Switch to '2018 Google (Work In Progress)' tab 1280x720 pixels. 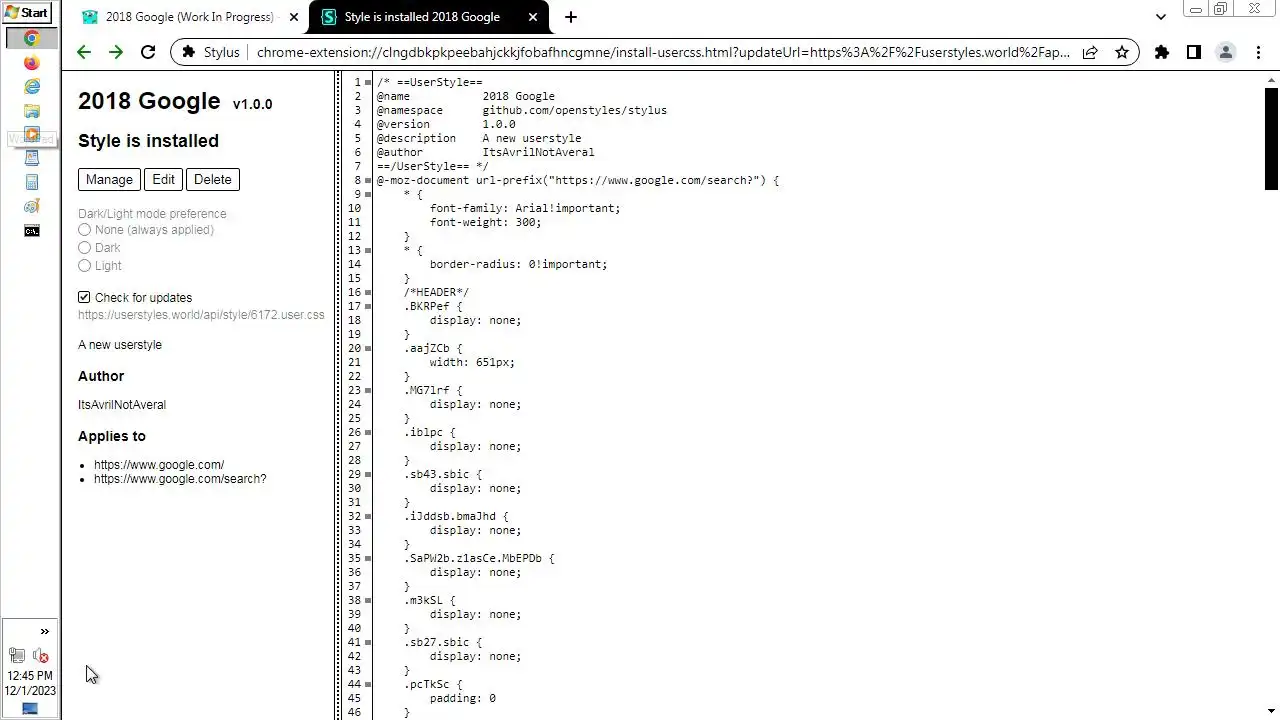[x=190, y=17]
